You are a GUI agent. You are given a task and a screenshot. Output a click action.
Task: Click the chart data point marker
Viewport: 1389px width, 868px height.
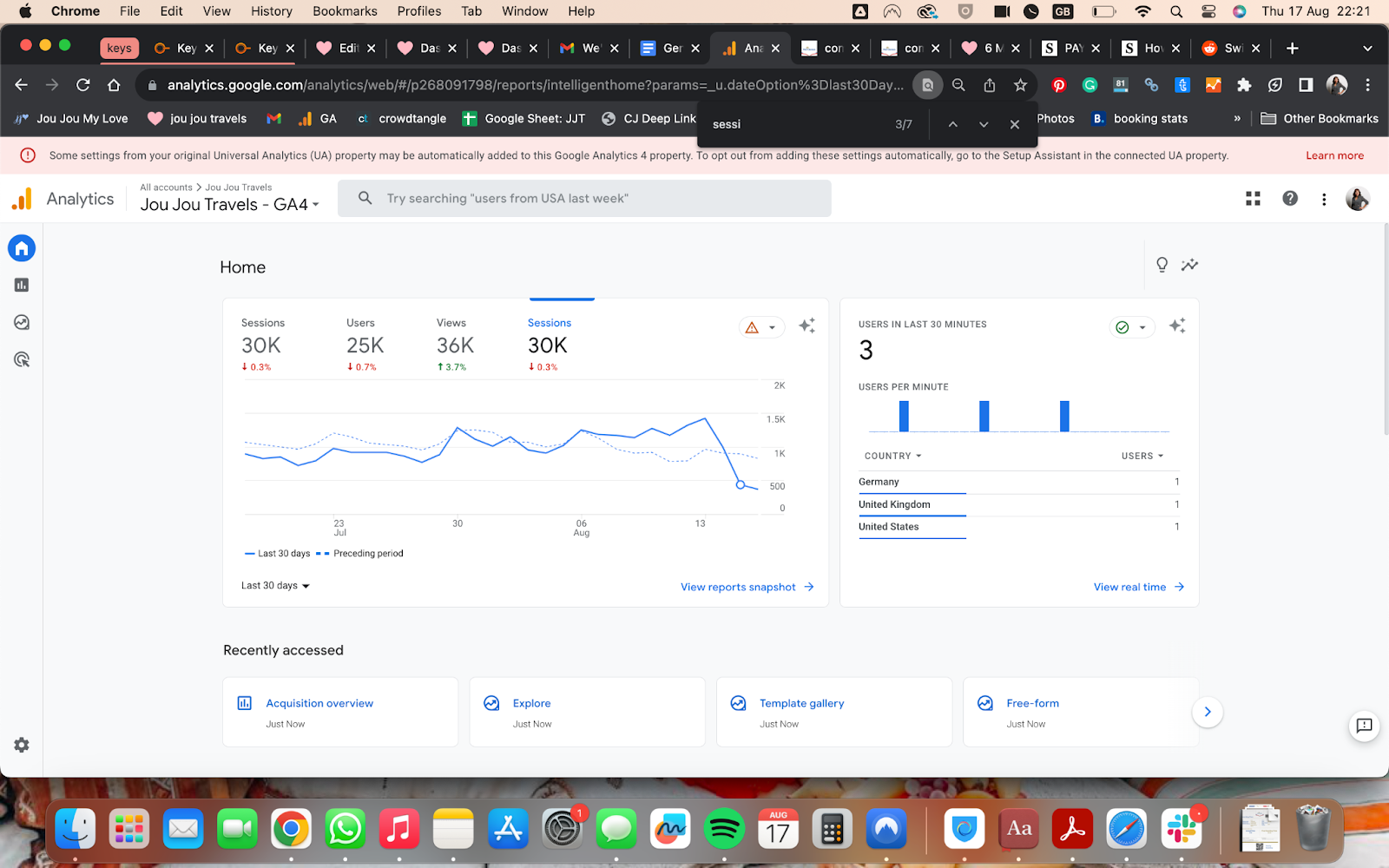pyautogui.click(x=741, y=484)
